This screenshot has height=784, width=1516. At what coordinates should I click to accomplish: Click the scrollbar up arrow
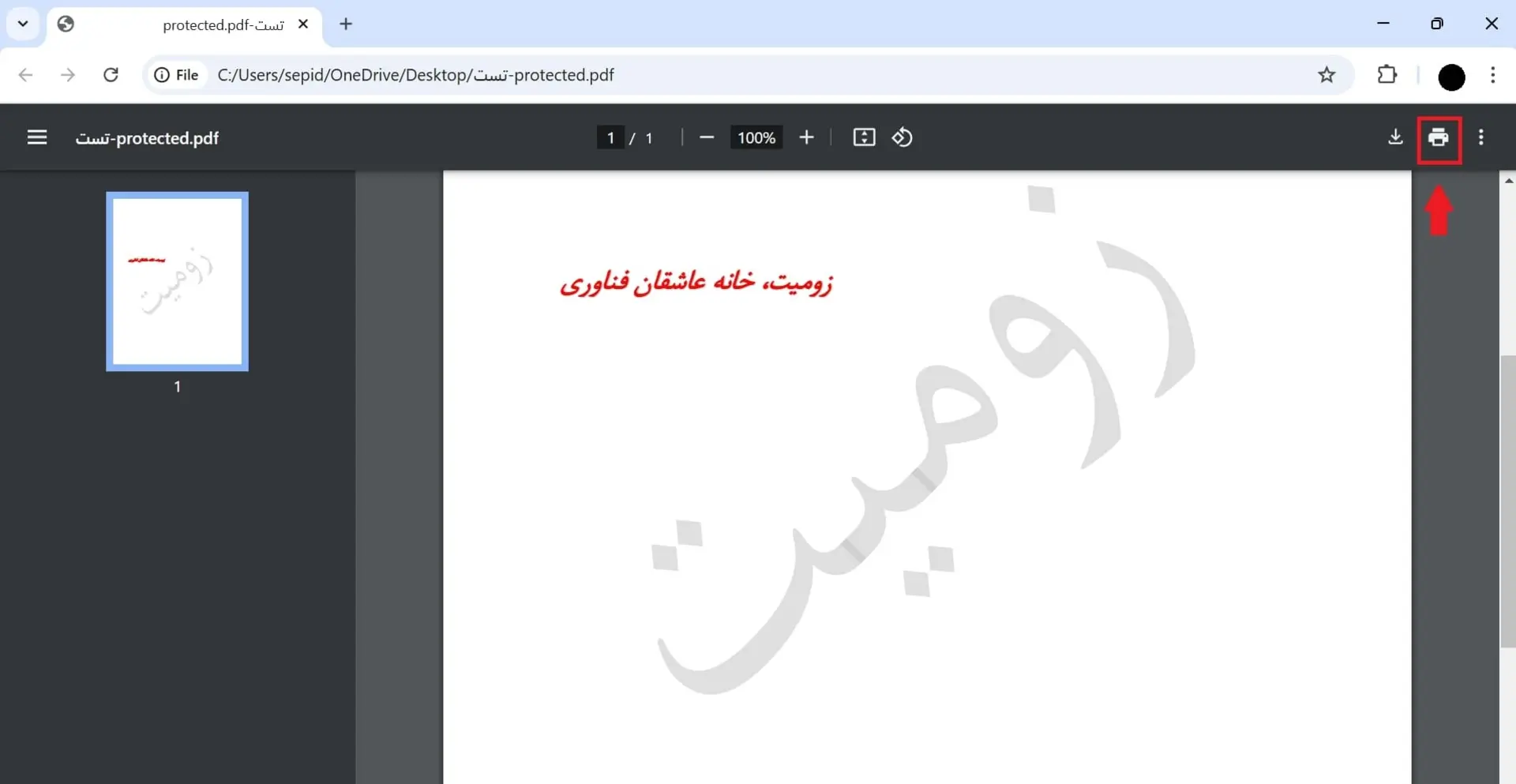pos(1508,181)
